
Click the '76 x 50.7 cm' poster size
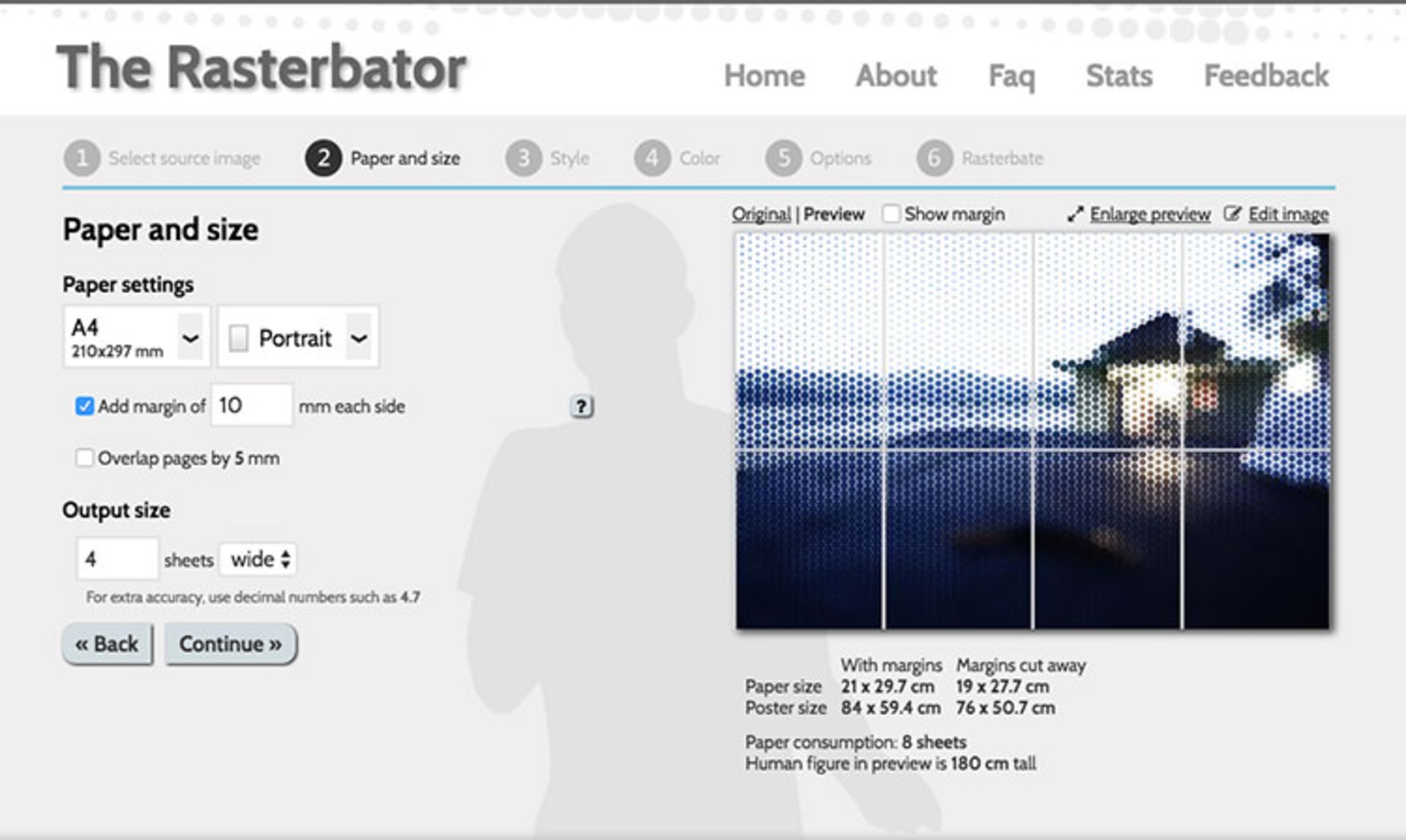click(x=1005, y=708)
